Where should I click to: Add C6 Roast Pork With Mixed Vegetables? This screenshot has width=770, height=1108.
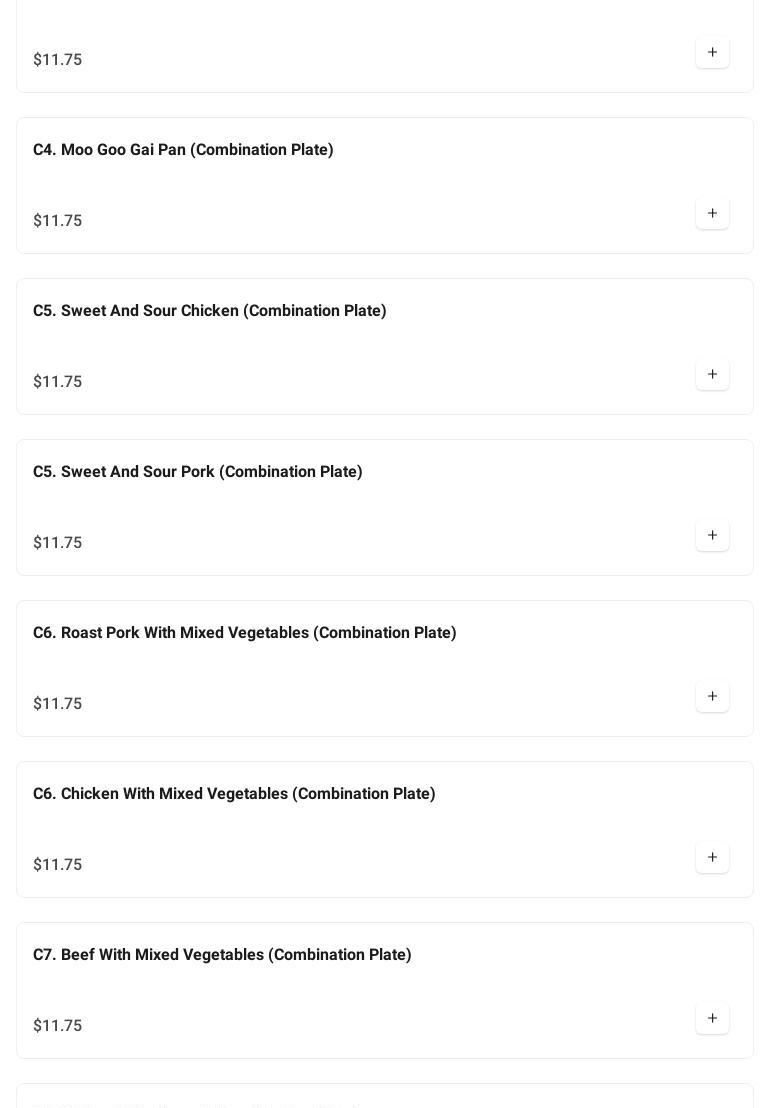[x=712, y=696]
